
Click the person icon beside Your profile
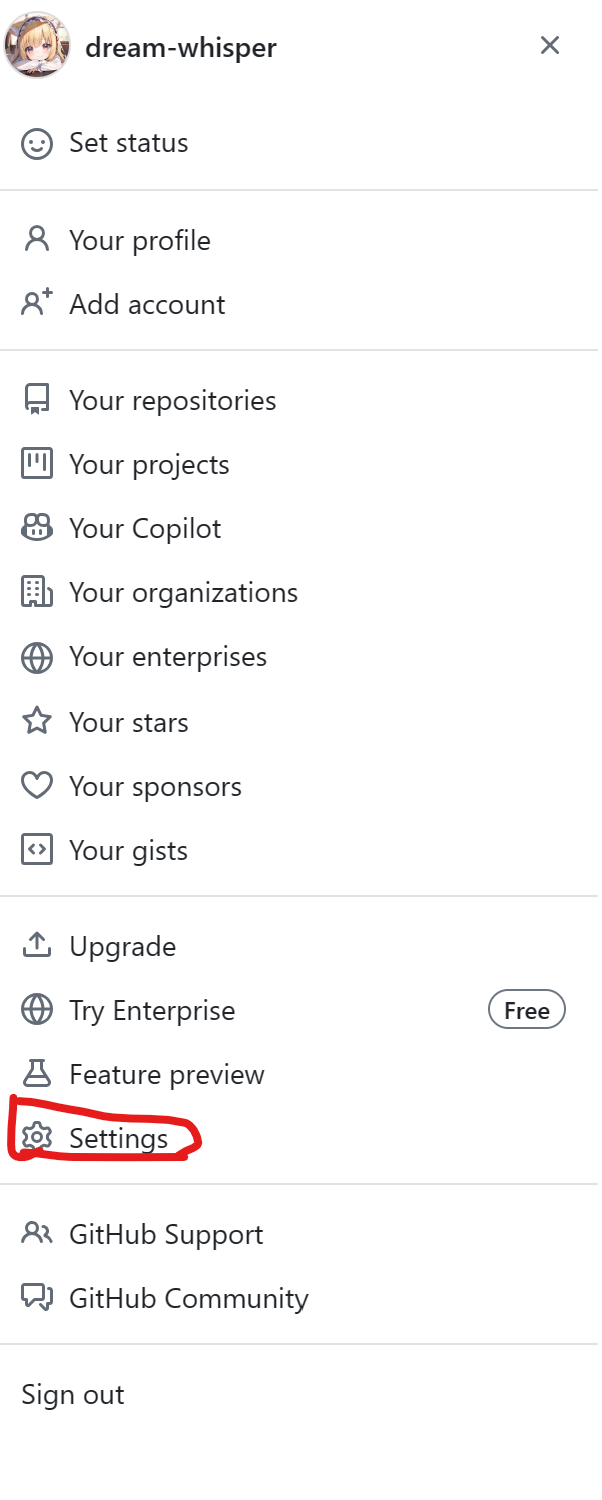click(x=37, y=240)
